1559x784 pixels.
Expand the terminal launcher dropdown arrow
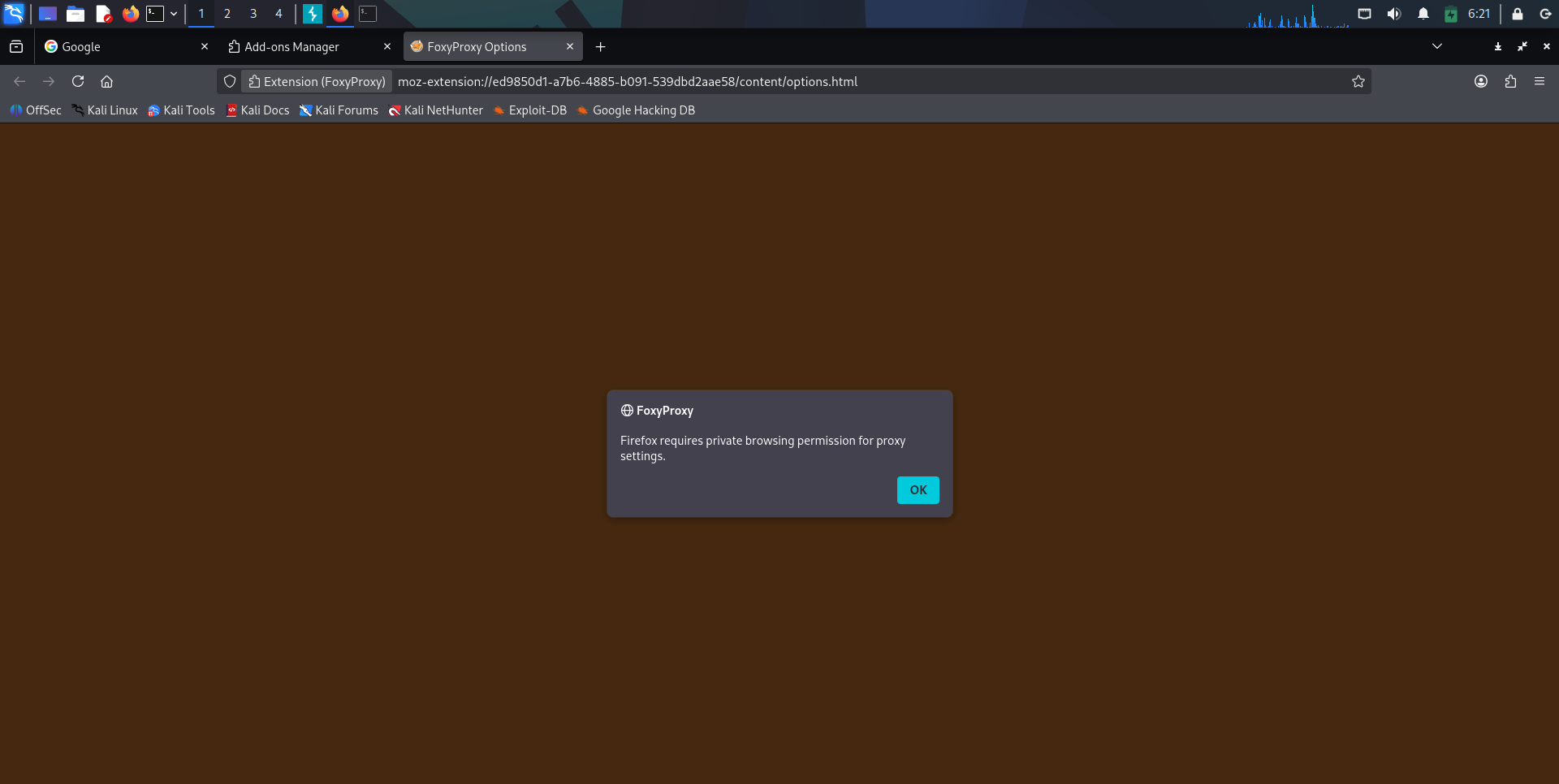click(174, 14)
